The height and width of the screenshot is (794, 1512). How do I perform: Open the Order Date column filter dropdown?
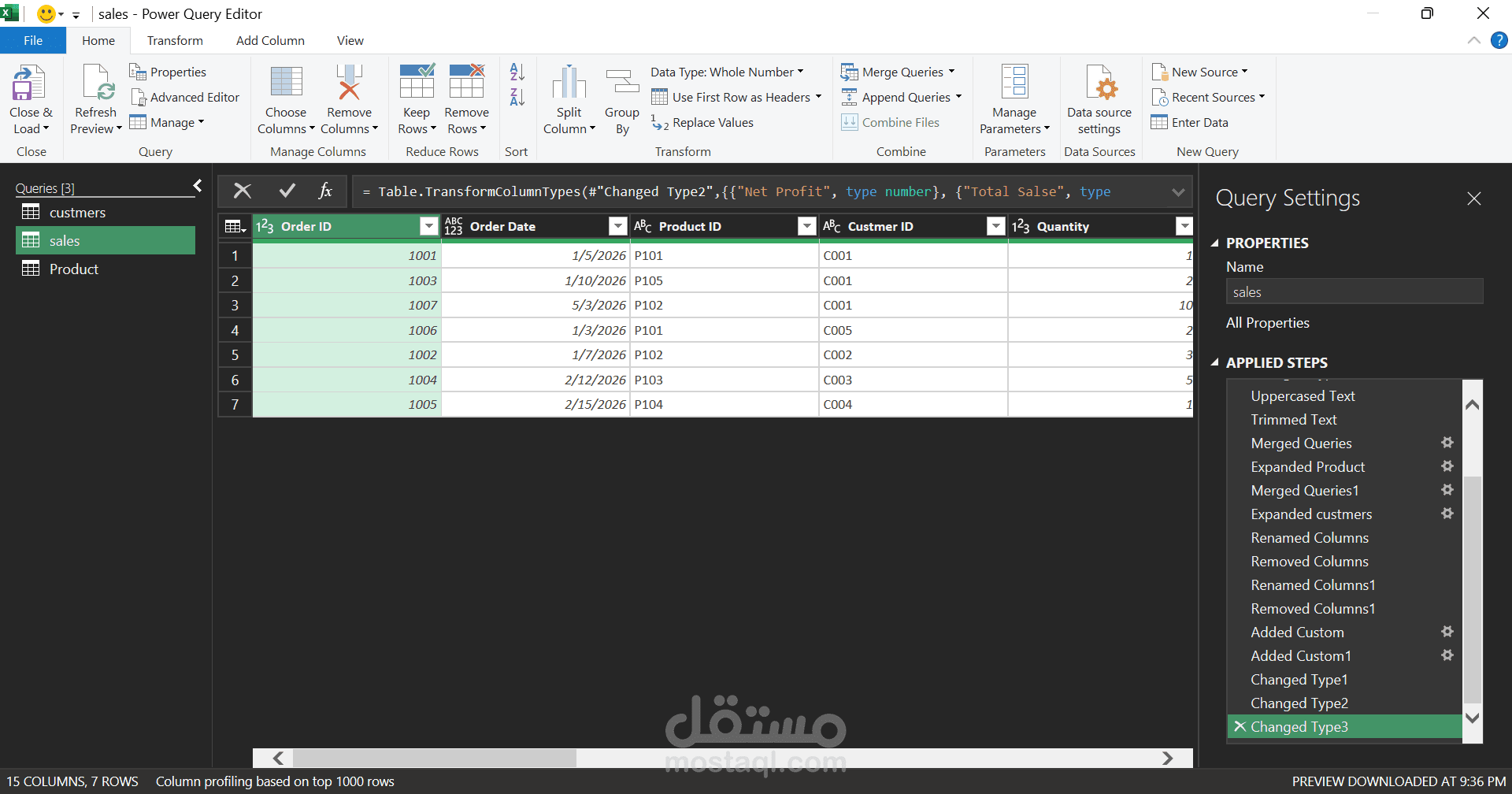point(617,227)
